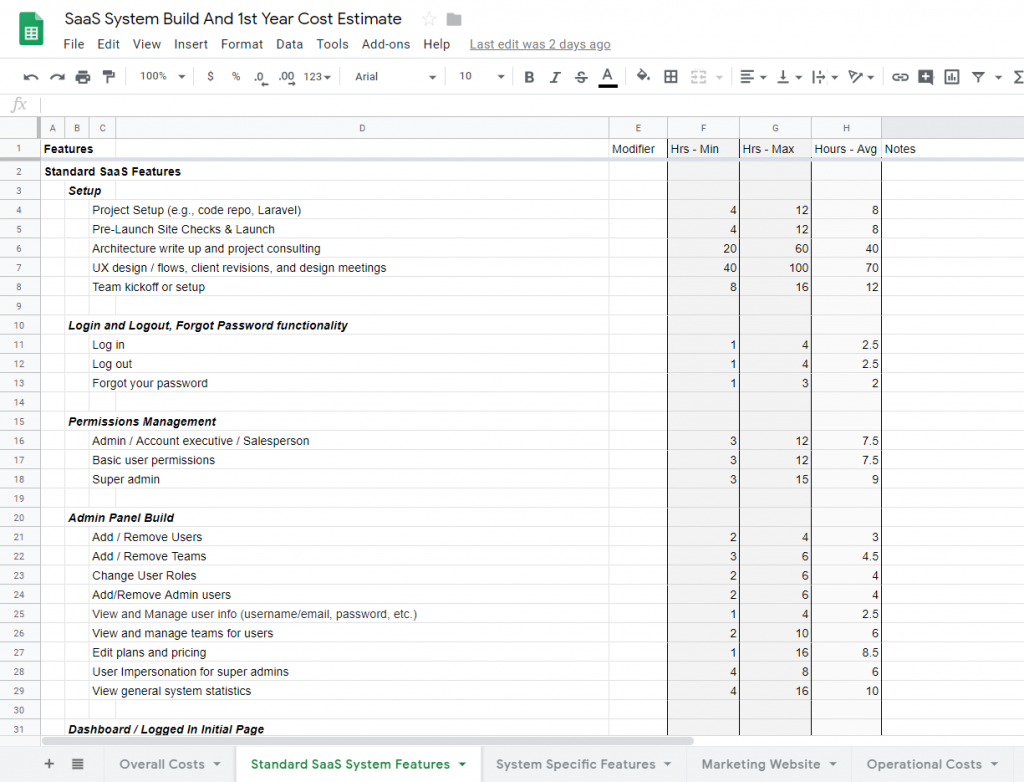
Task: Open the Help menu
Action: click(436, 44)
